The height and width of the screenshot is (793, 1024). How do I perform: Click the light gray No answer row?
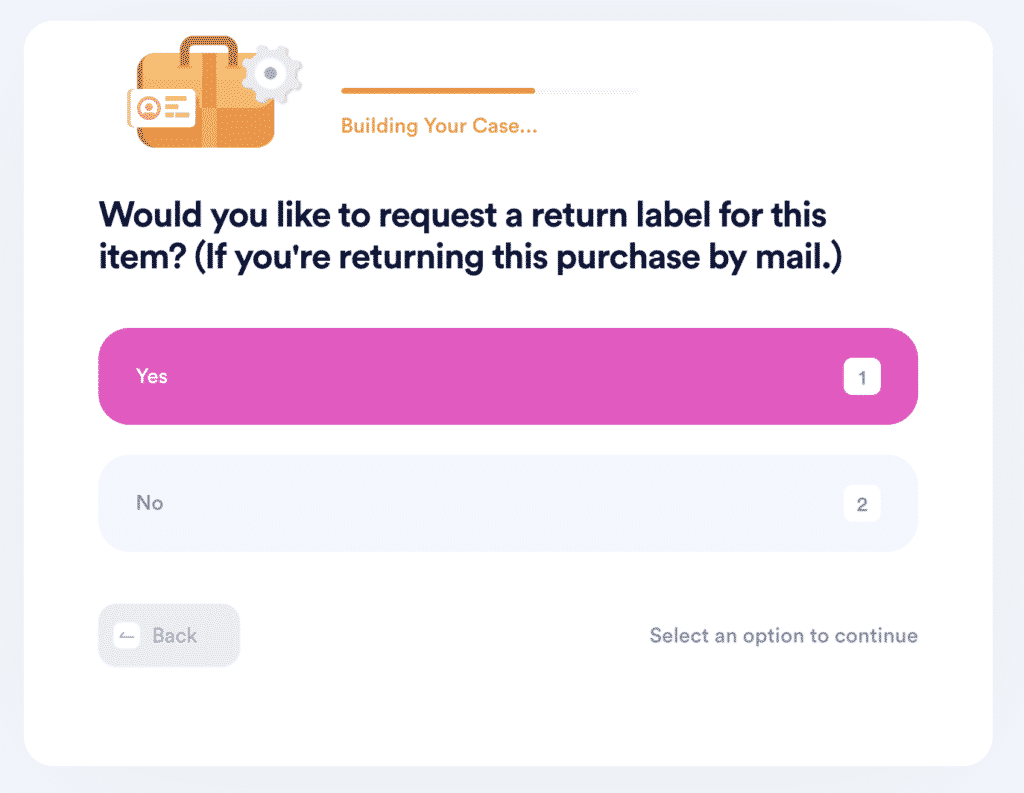click(507, 503)
